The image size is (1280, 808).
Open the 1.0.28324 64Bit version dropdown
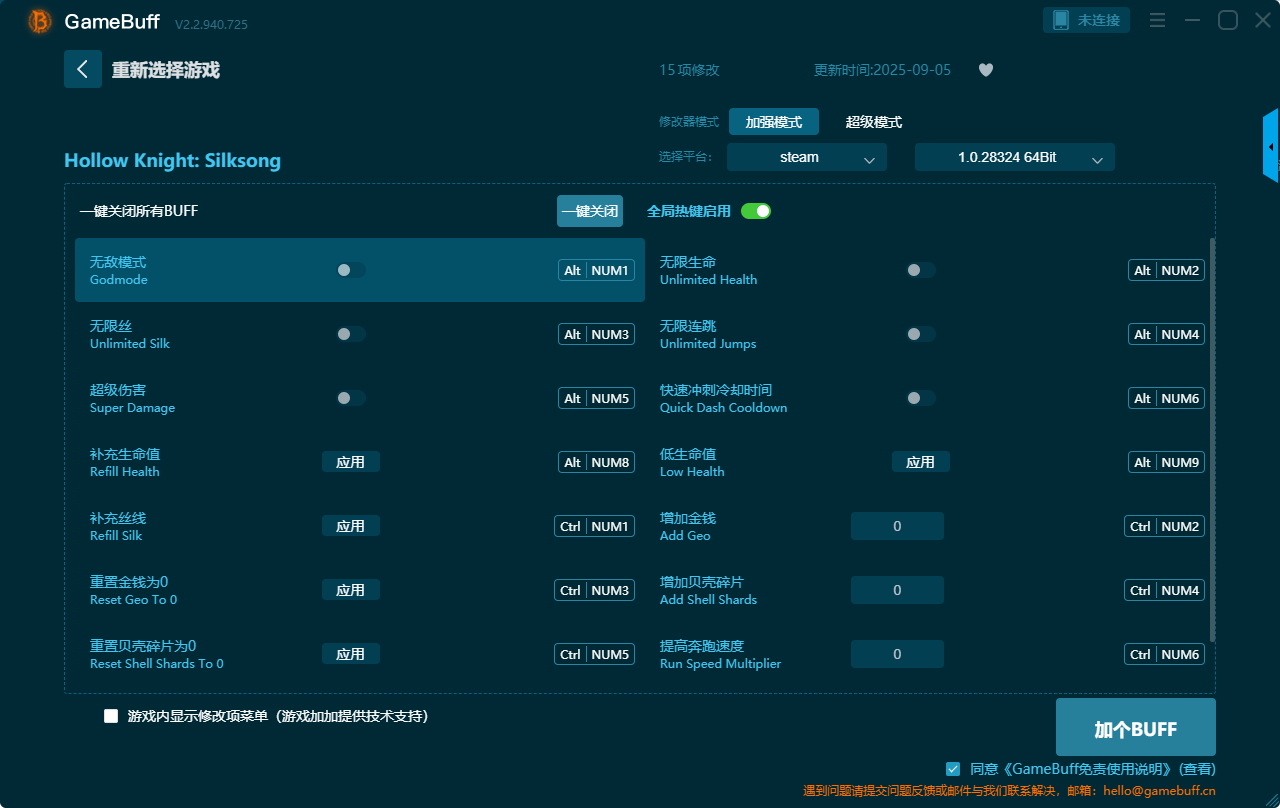pos(1015,157)
